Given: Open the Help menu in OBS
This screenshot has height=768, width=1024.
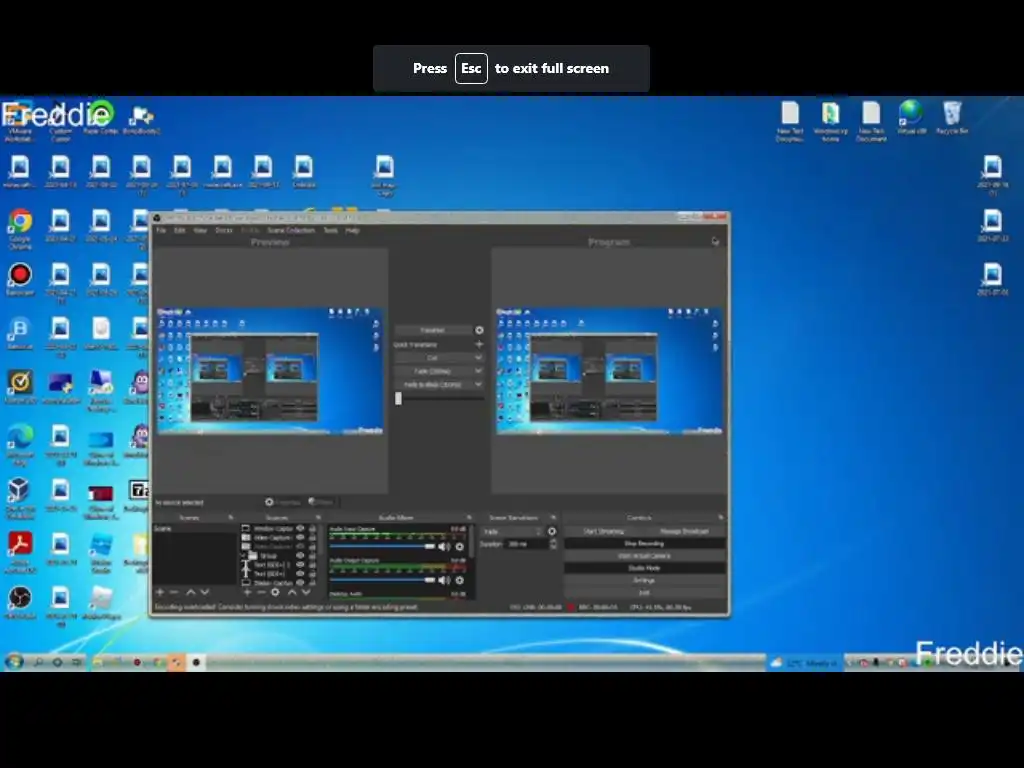Looking at the screenshot, I should [352, 231].
